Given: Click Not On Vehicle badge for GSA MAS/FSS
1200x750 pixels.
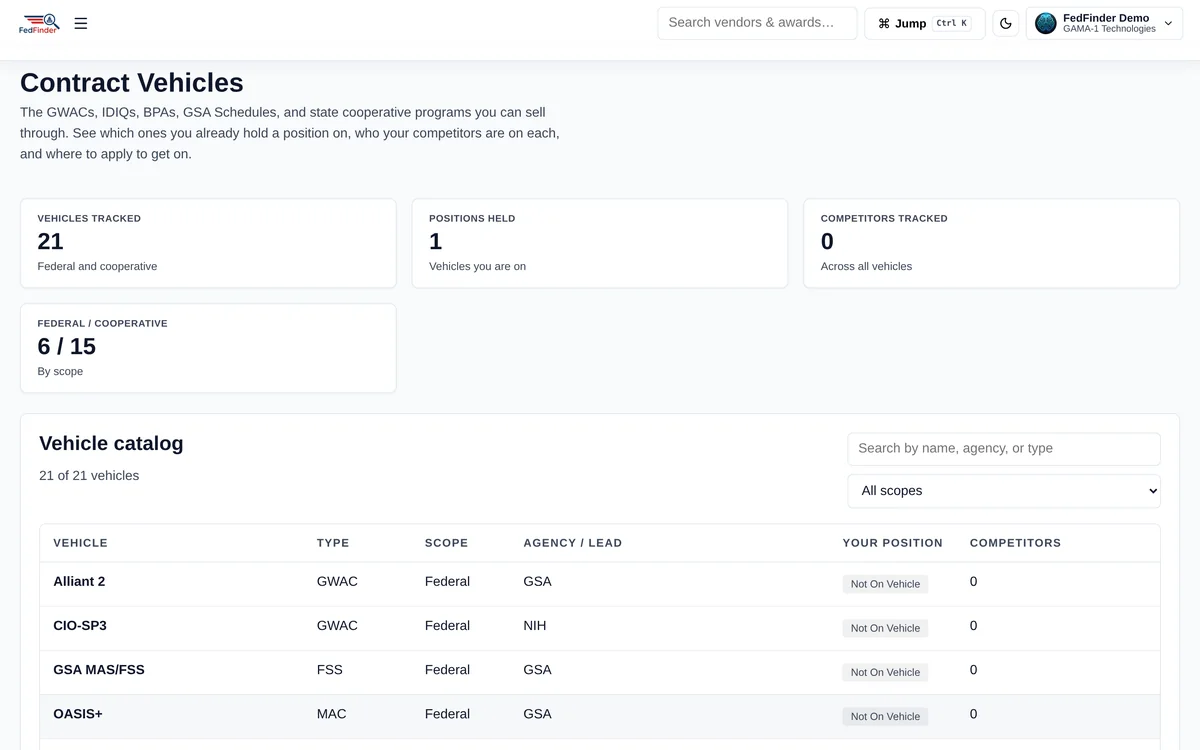Looking at the screenshot, I should tap(885, 672).
